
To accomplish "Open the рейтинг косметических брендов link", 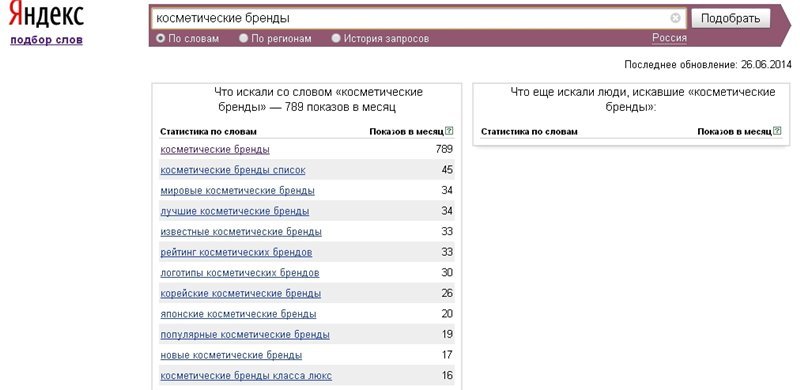I will [x=236, y=252].
